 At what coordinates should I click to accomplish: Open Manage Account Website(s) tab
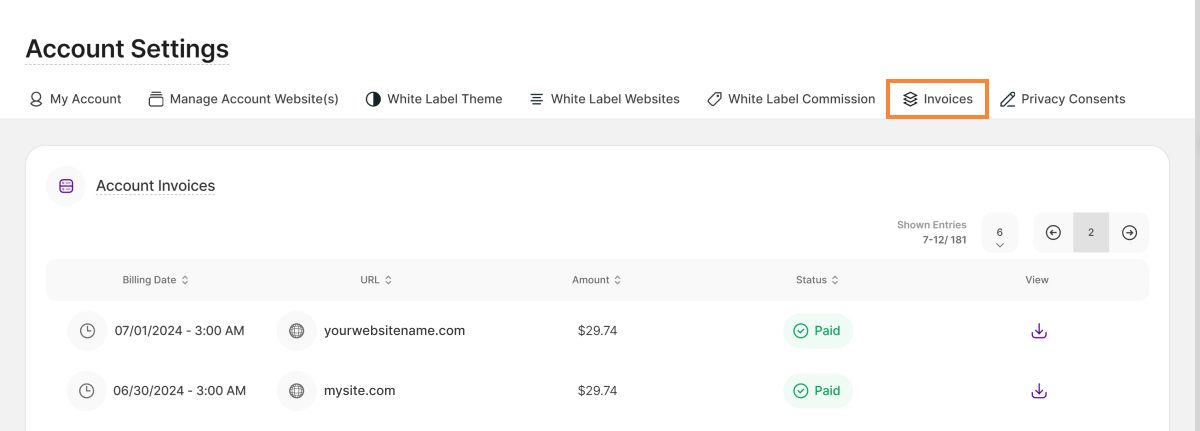pos(243,99)
